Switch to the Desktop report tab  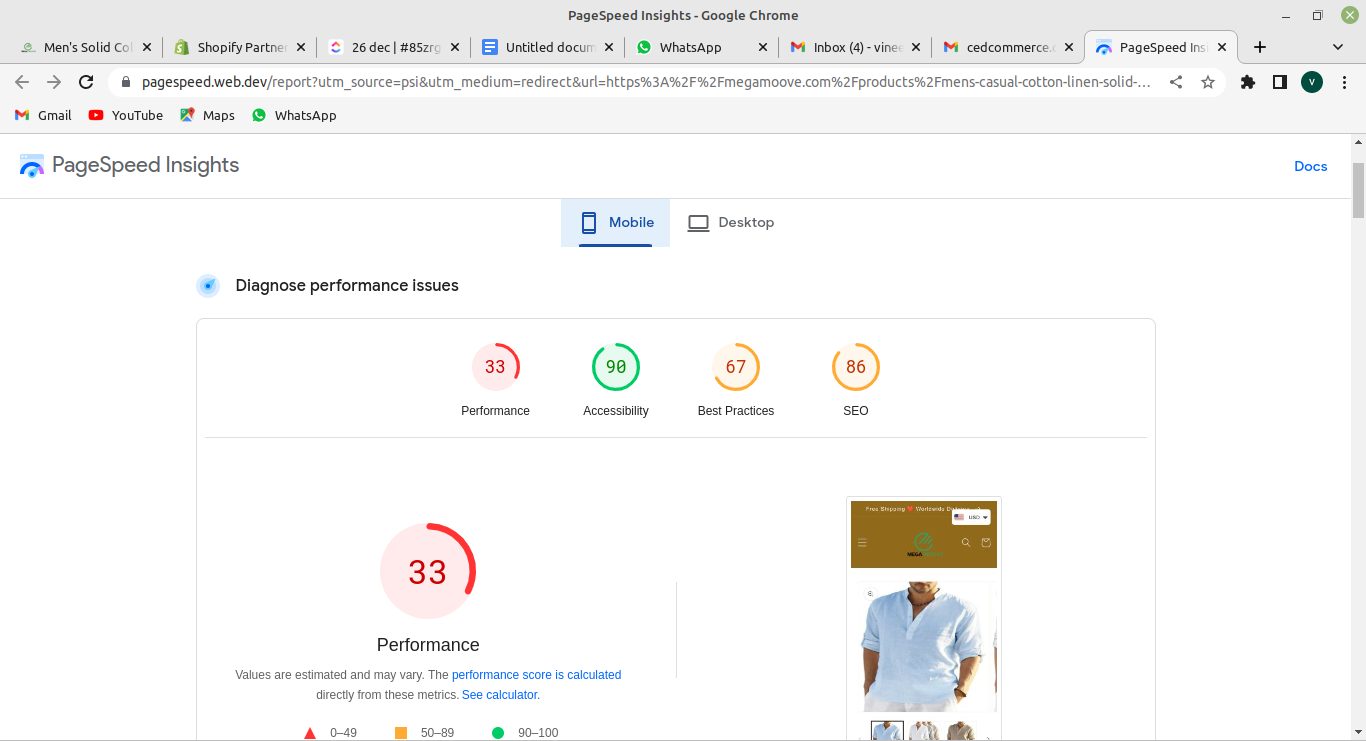pos(731,223)
